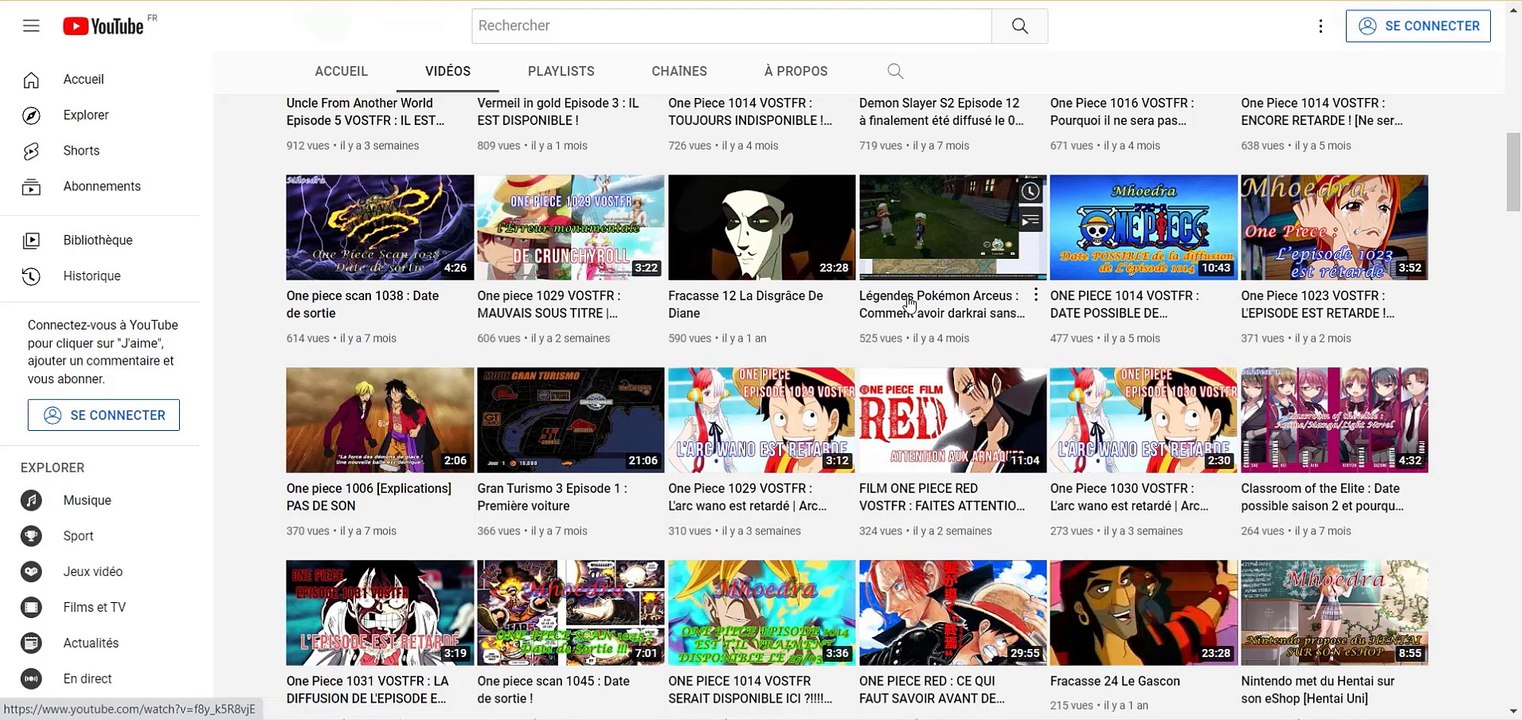Screen dimensions: 1522x720
Task: Open the En direct icon
Action: [x=31, y=679]
